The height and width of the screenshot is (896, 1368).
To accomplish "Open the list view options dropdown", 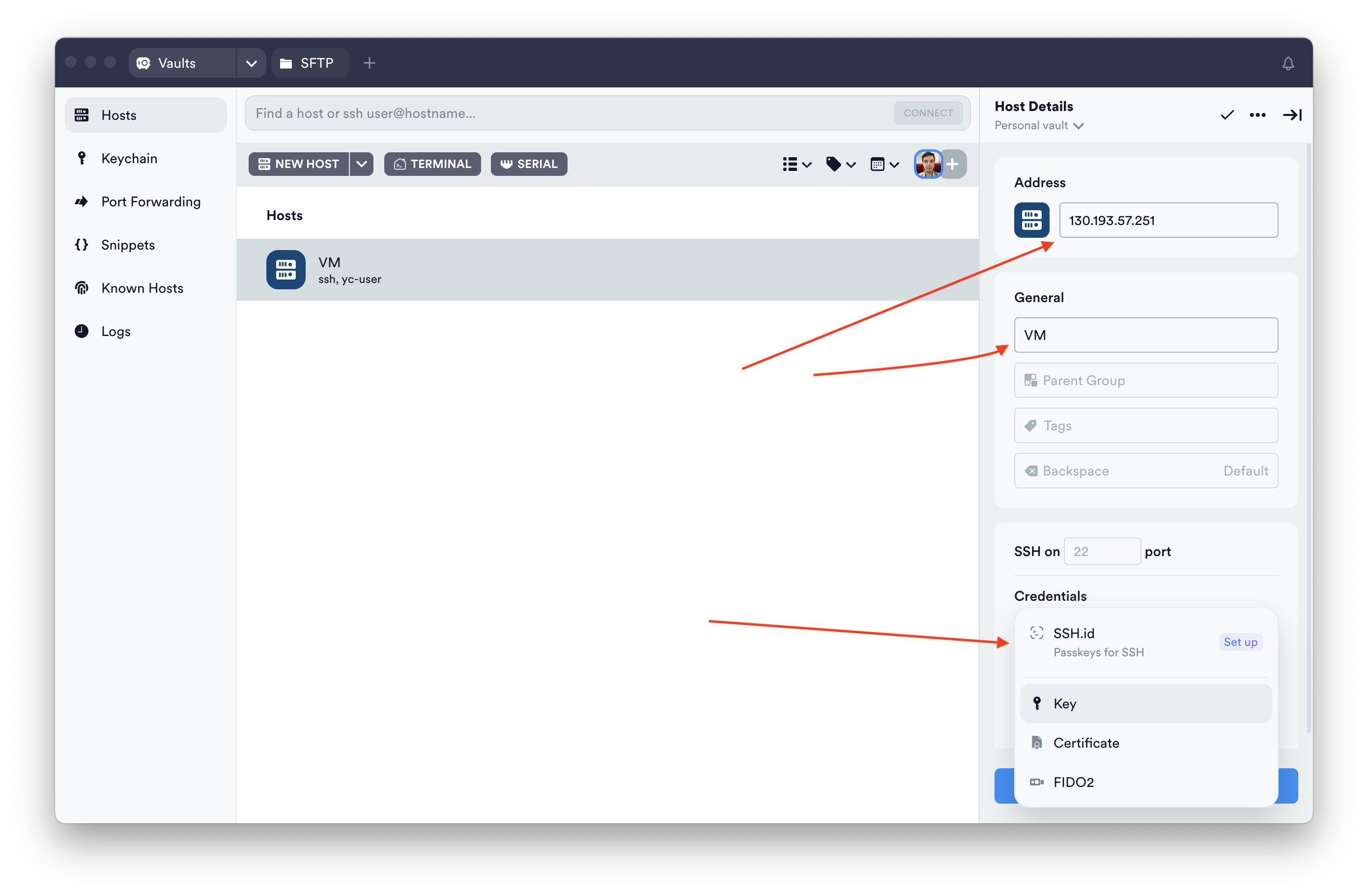I will coord(796,165).
